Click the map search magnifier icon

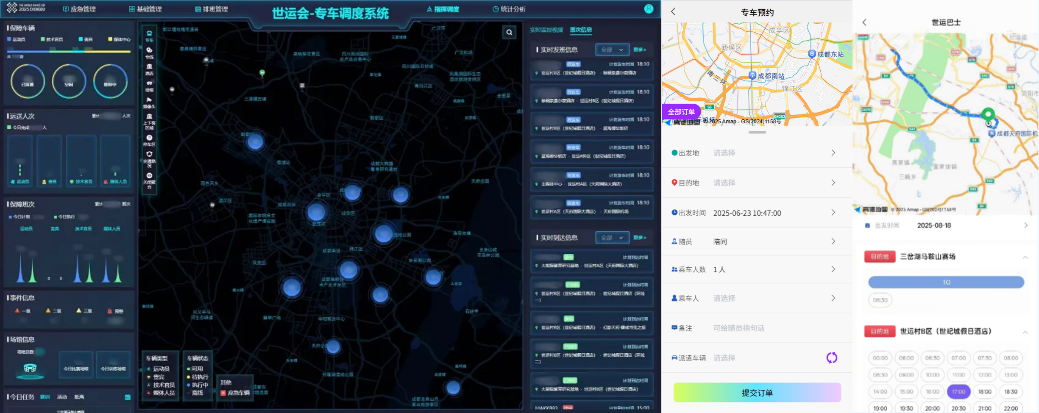[x=509, y=32]
